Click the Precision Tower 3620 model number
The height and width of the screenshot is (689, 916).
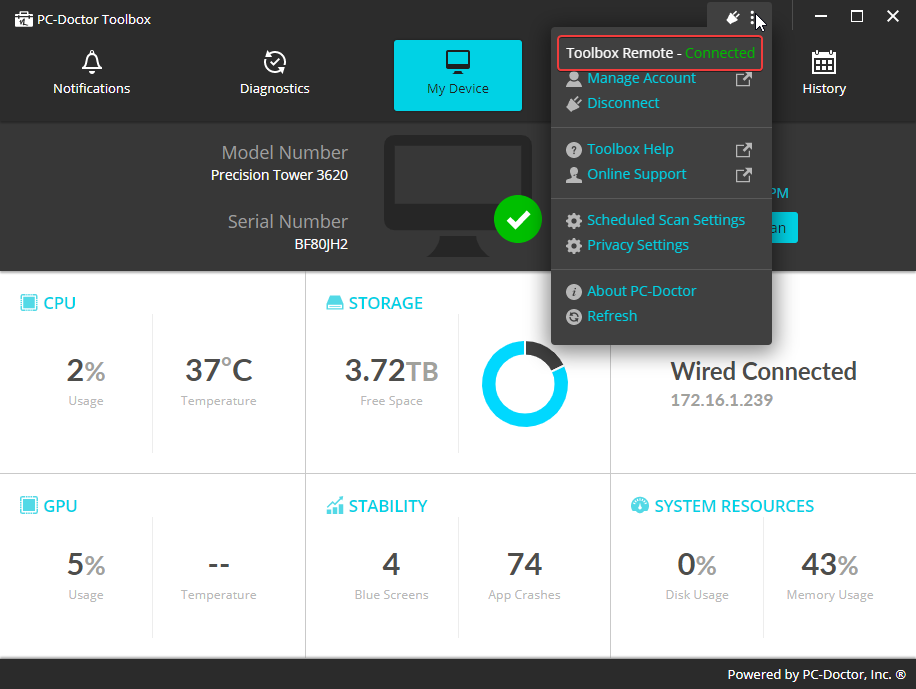click(279, 175)
